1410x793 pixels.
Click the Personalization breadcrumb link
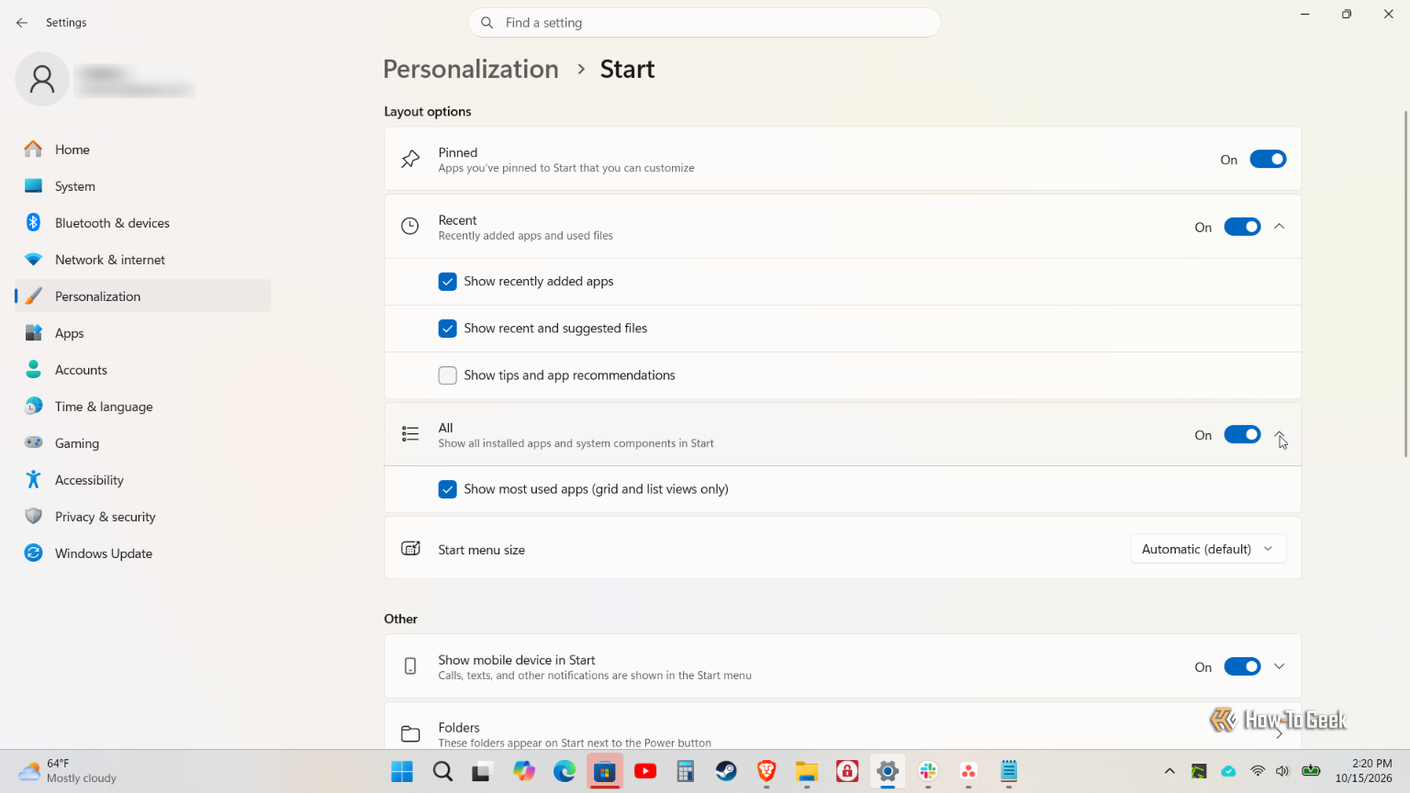[x=471, y=69]
